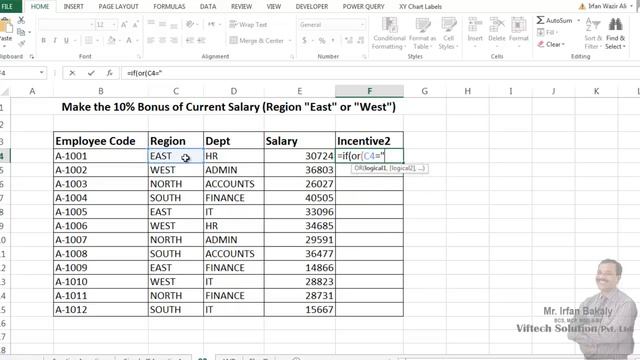Open the Borders dropdown
Viewport: 640px width, 360px height.
coord(99,40)
